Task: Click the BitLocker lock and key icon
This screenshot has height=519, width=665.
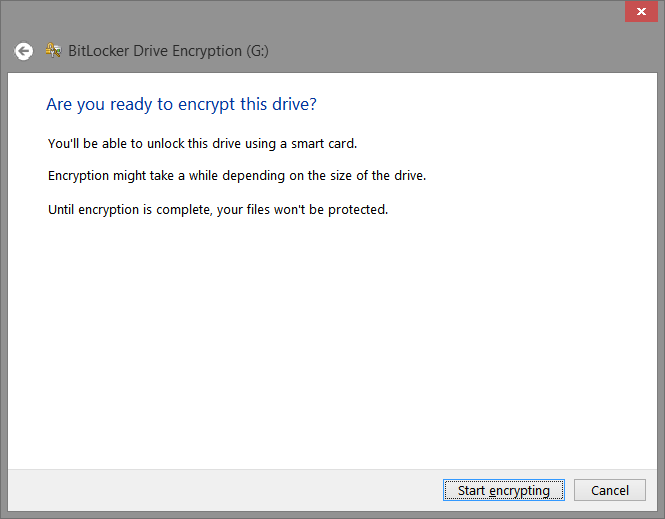Action: click(53, 50)
